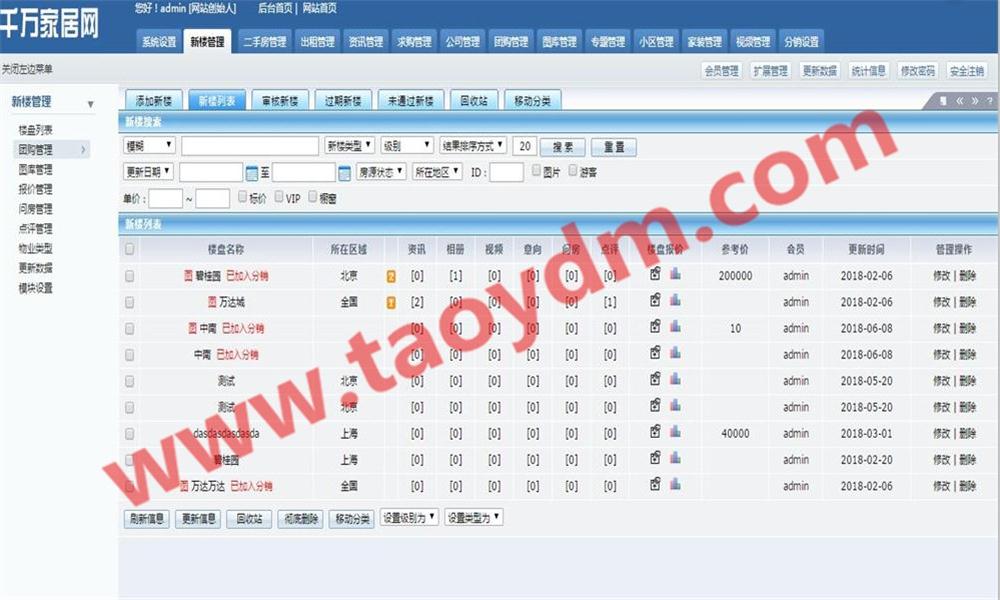Open price edit icon in 中南 row priced 10
The height and width of the screenshot is (600, 1000).
point(655,326)
